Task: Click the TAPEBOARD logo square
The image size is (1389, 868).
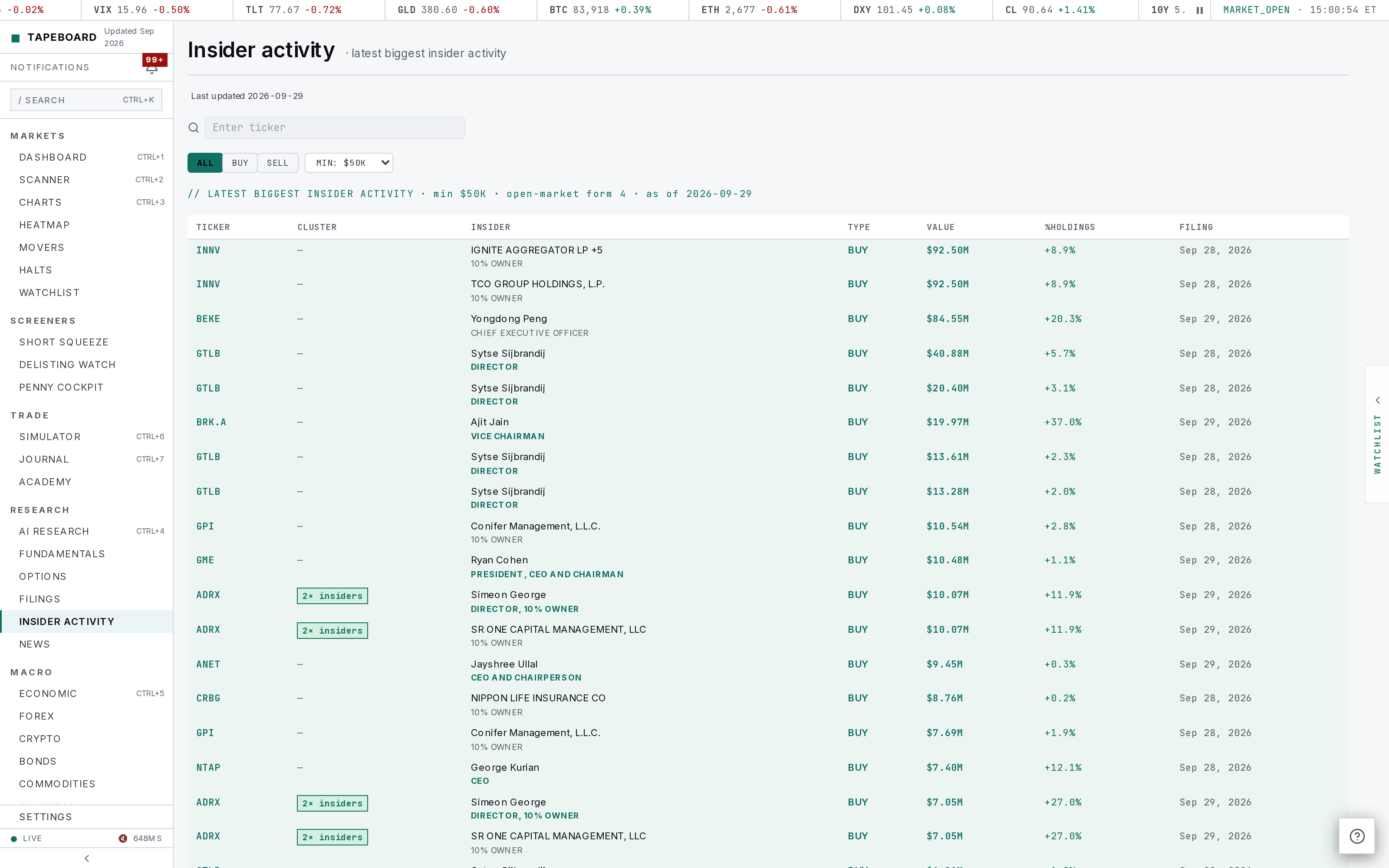Action: (x=16, y=38)
